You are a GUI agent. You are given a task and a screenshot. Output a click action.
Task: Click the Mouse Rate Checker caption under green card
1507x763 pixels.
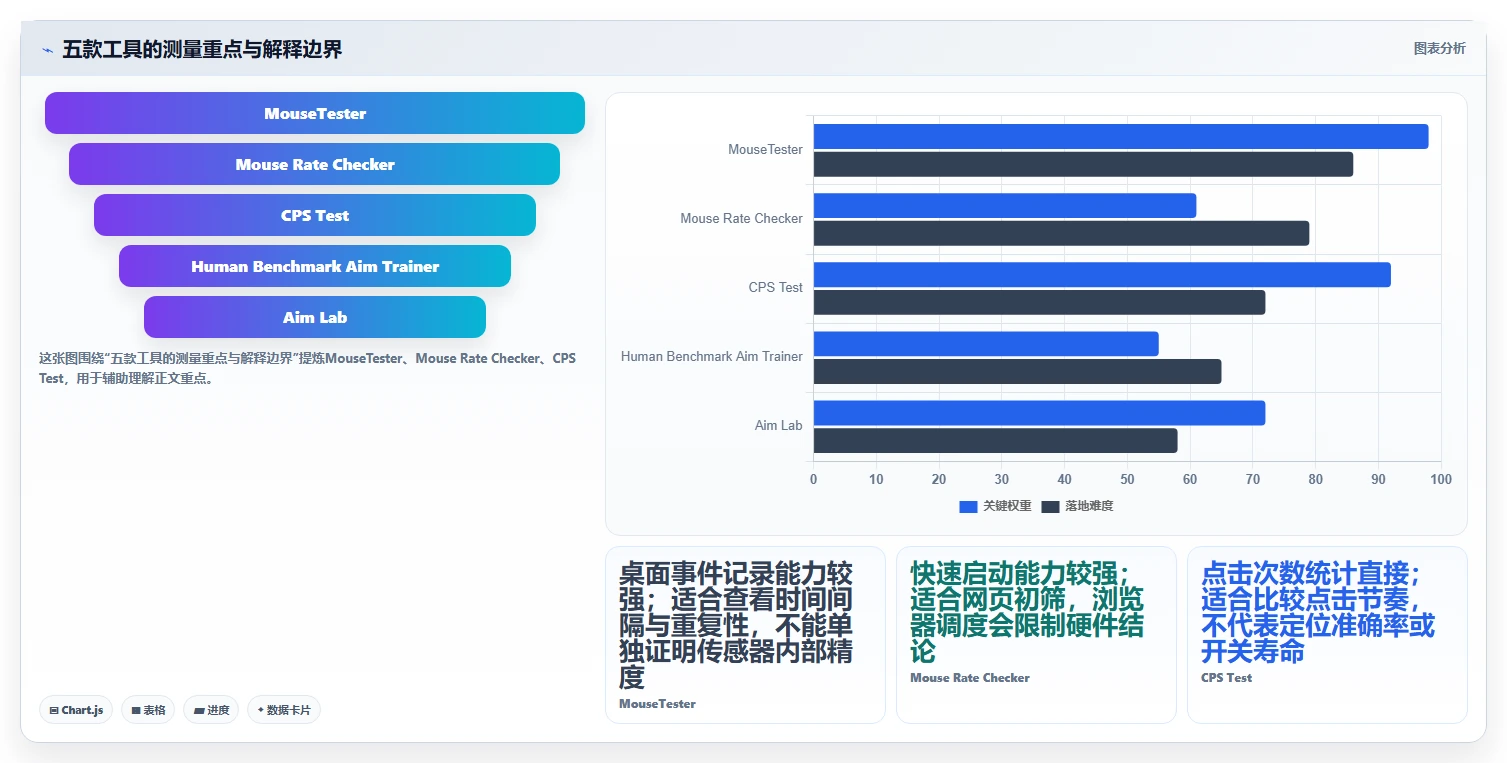pos(969,678)
